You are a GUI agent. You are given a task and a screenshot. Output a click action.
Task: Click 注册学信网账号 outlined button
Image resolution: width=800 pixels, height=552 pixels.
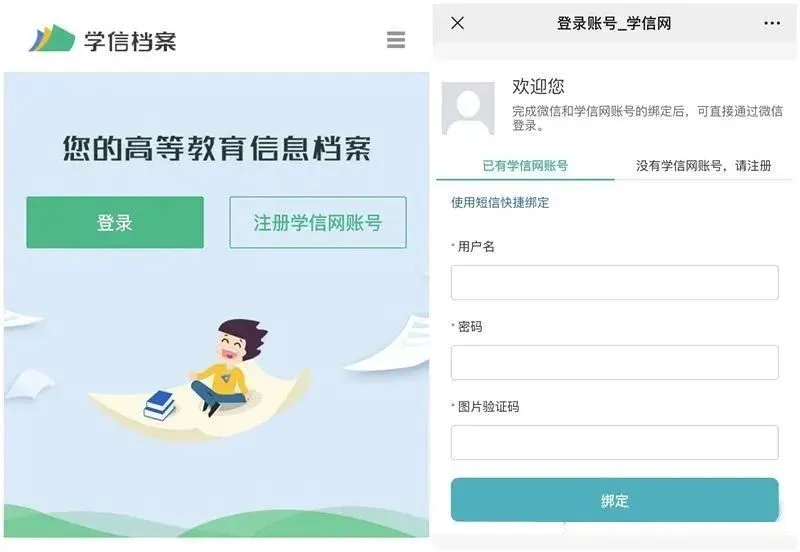click(x=318, y=222)
